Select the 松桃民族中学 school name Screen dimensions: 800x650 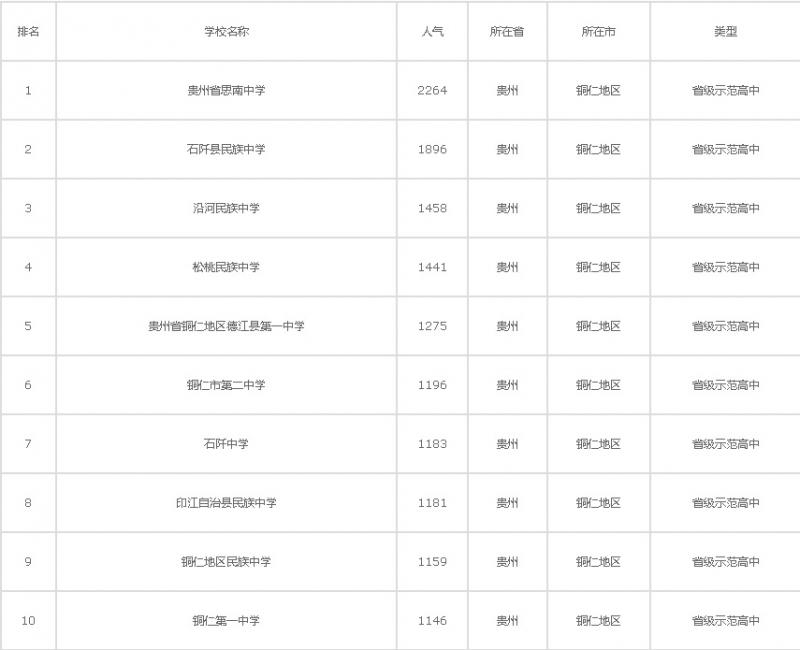[226, 267]
